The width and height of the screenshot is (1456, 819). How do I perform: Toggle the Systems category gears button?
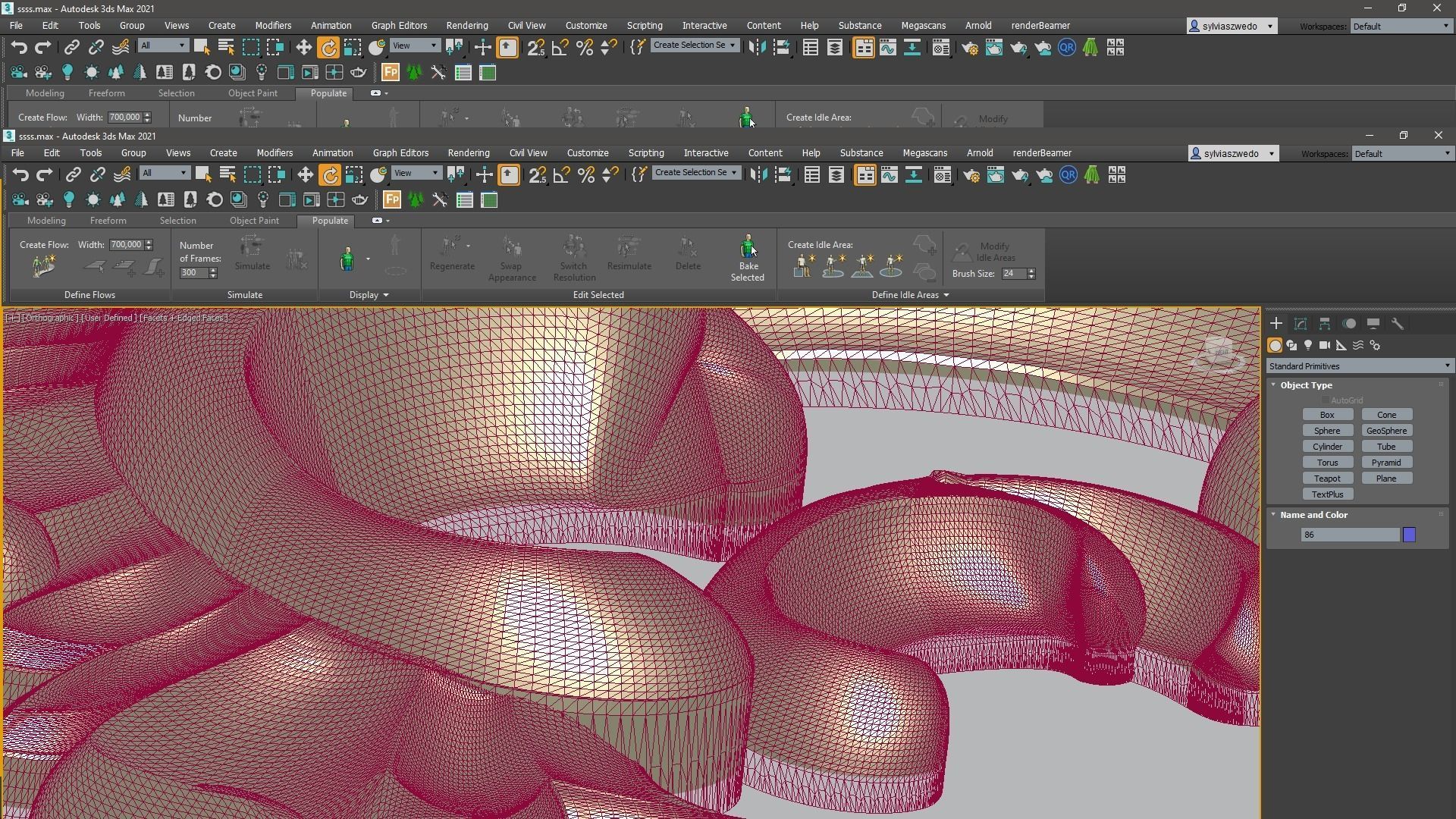pyautogui.click(x=1375, y=346)
